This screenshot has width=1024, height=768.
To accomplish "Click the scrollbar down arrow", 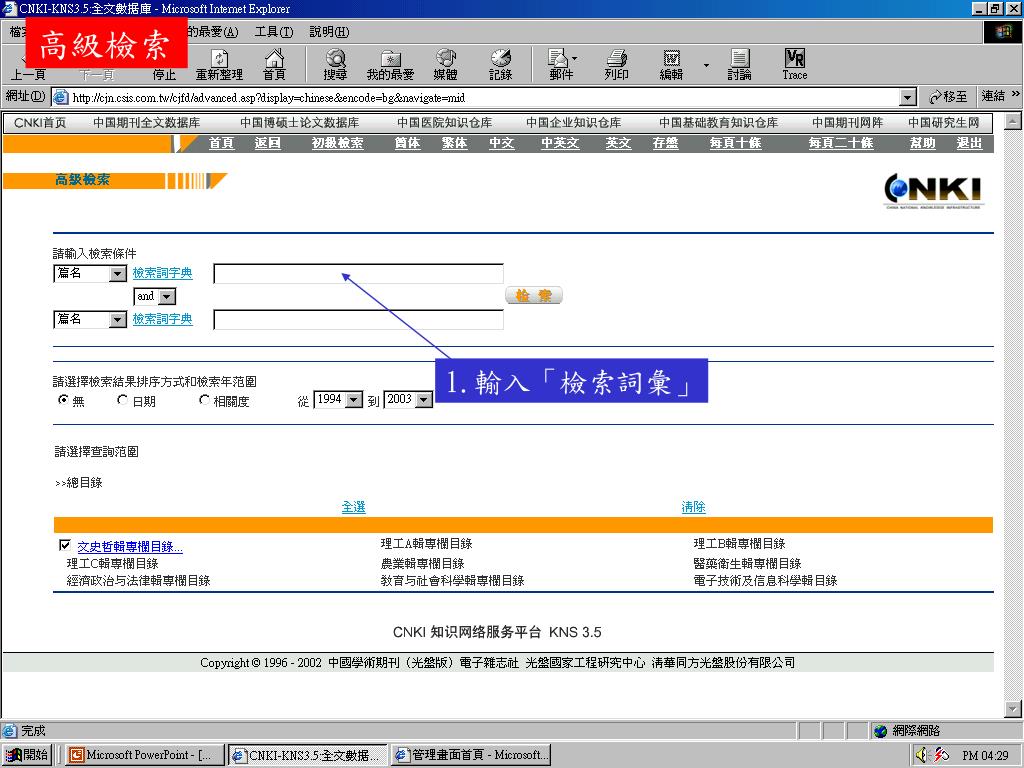I will (x=1013, y=709).
